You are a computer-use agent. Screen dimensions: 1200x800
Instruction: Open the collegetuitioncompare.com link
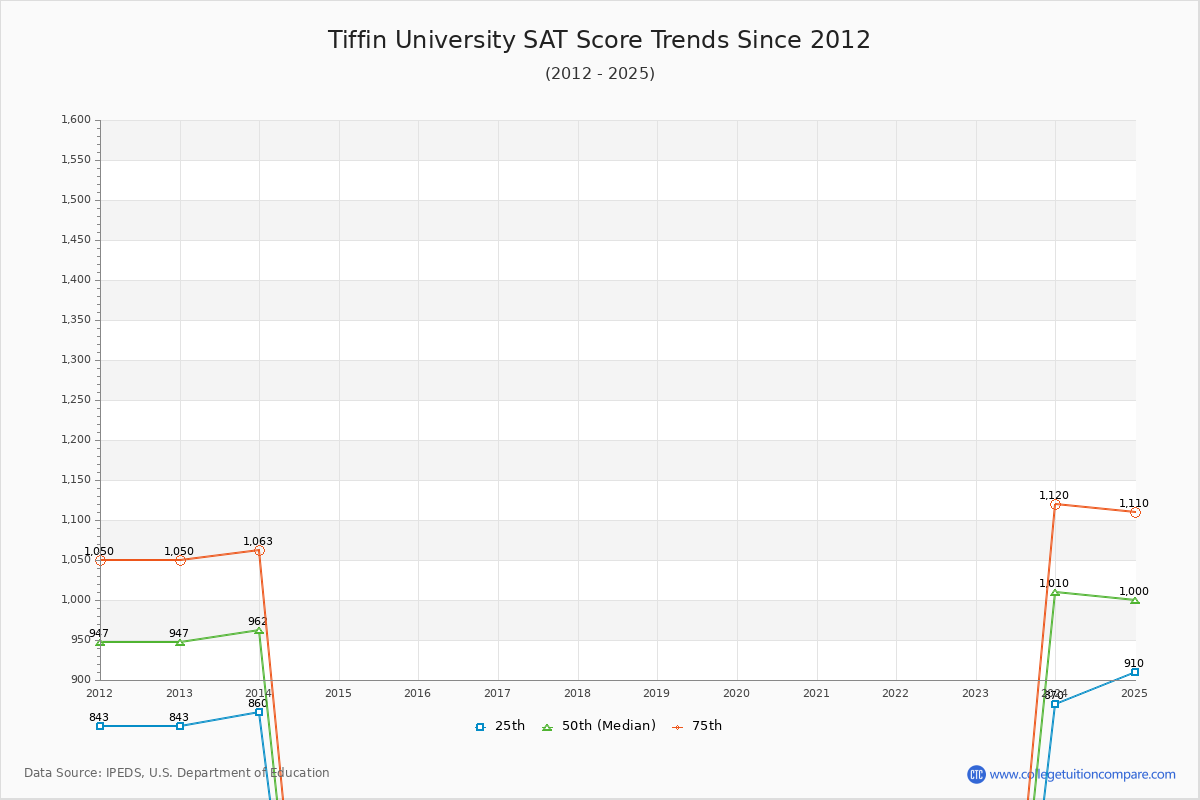[1082, 774]
